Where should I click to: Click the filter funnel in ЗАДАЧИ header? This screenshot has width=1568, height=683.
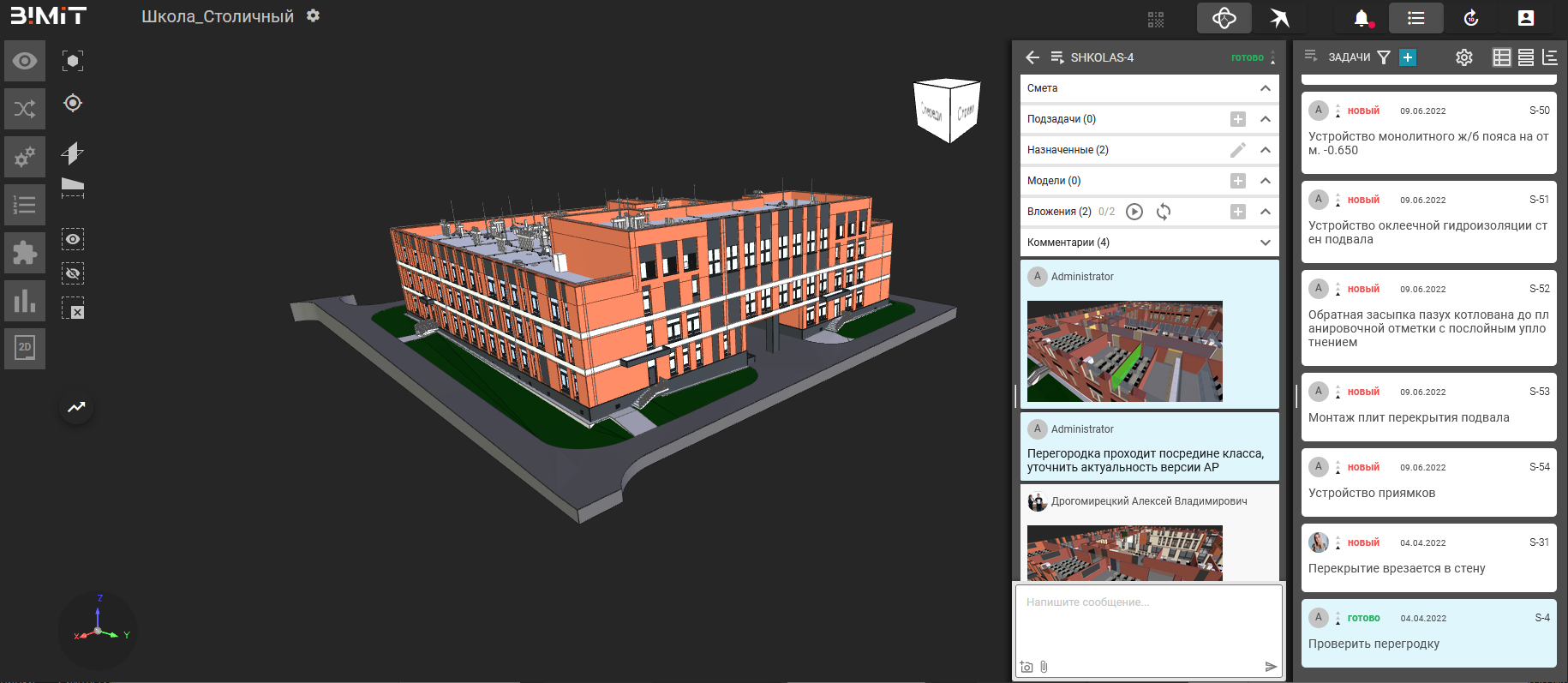point(1383,57)
